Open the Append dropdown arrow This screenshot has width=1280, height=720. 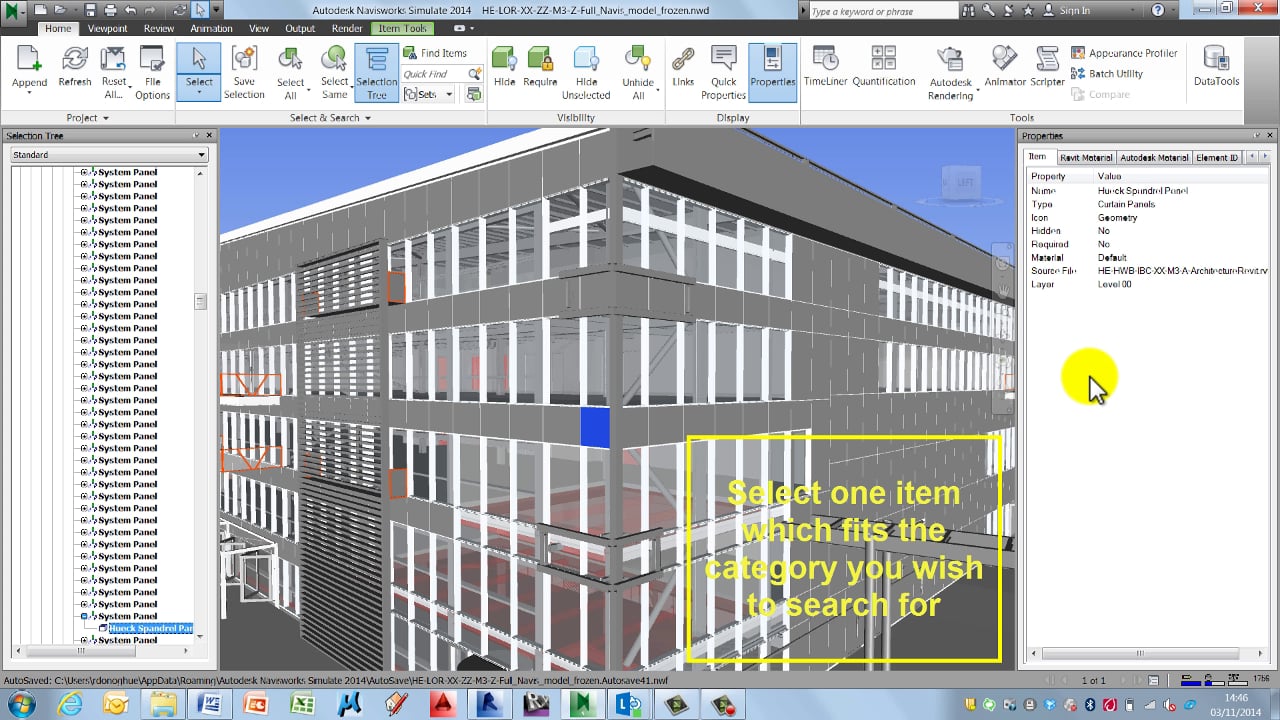tap(29, 94)
